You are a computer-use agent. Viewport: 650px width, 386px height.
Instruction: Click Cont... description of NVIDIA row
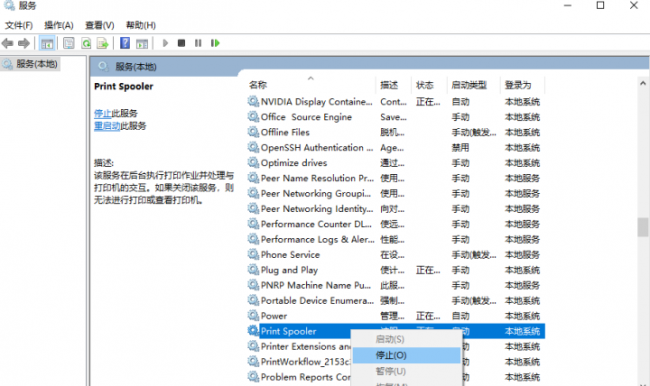[393, 102]
